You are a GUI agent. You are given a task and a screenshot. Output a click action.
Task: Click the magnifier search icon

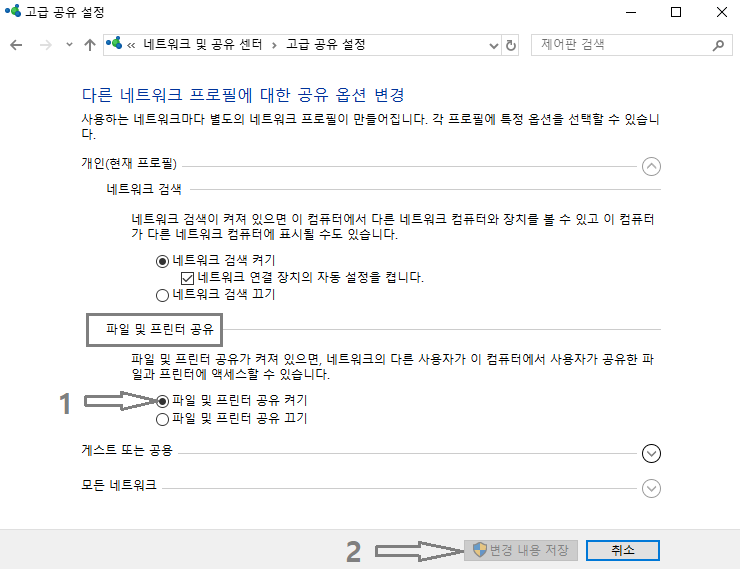click(718, 45)
